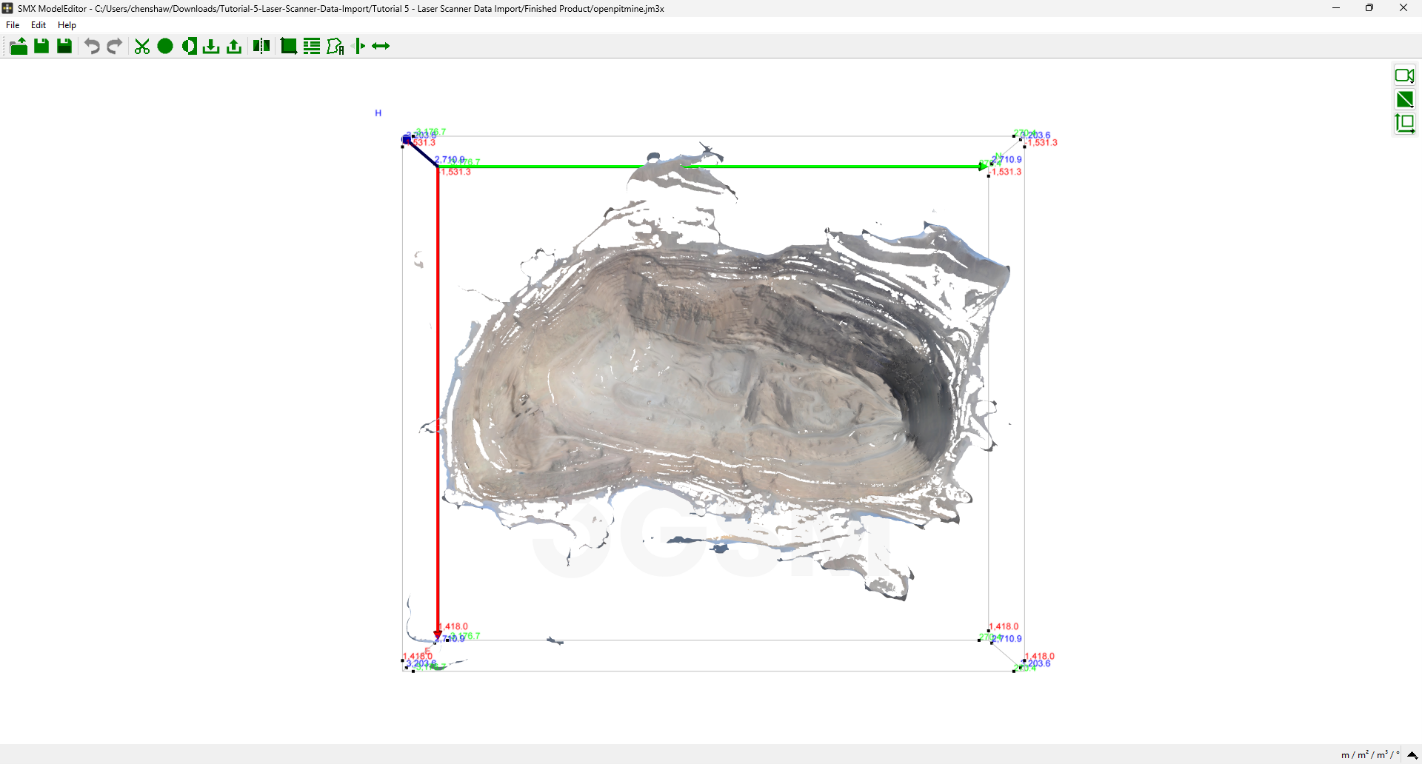Click the mirror/flip model icon
The image size is (1422, 764).
261,46
